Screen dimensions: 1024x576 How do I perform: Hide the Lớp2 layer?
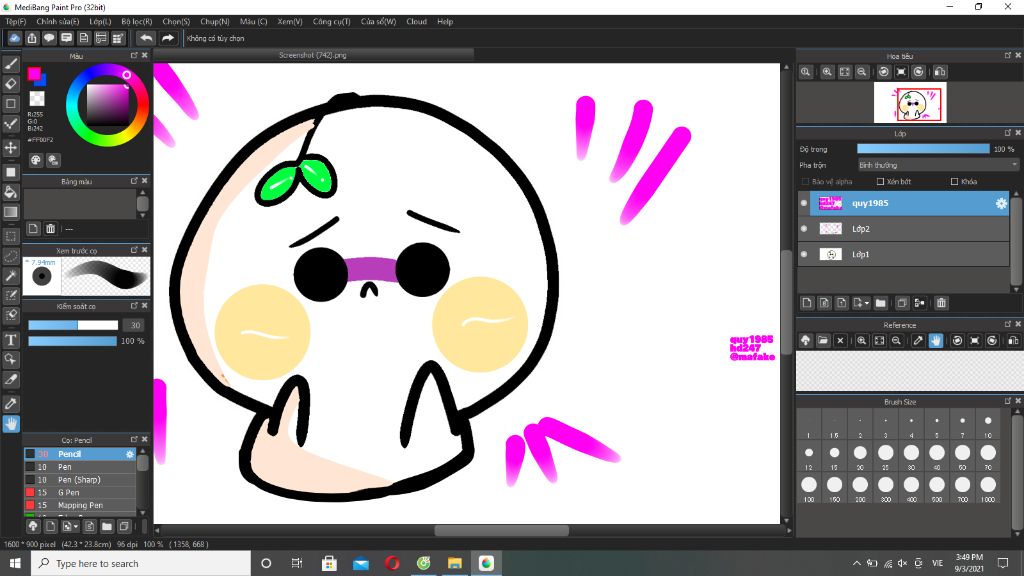coord(804,229)
